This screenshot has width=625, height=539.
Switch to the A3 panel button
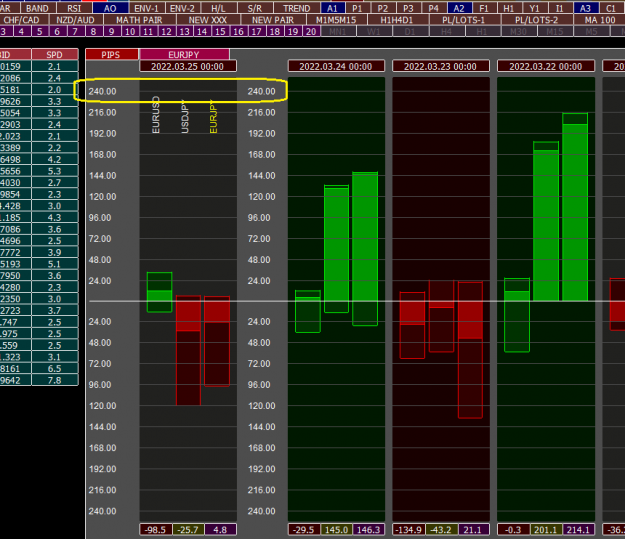[585, 8]
